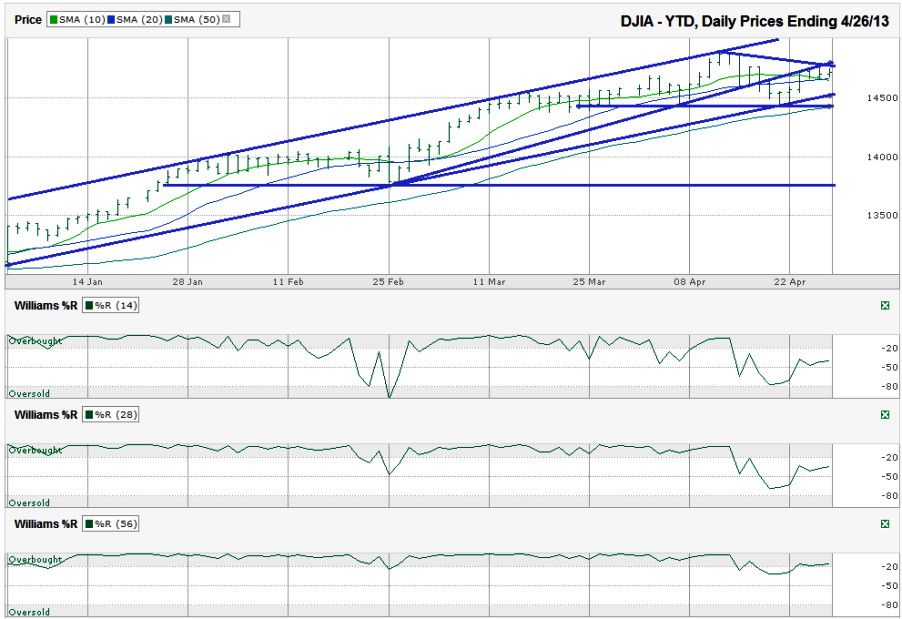Click the -20 scale value in %R (28) panel
Image resolution: width=902 pixels, height=619 pixels.
point(889,457)
